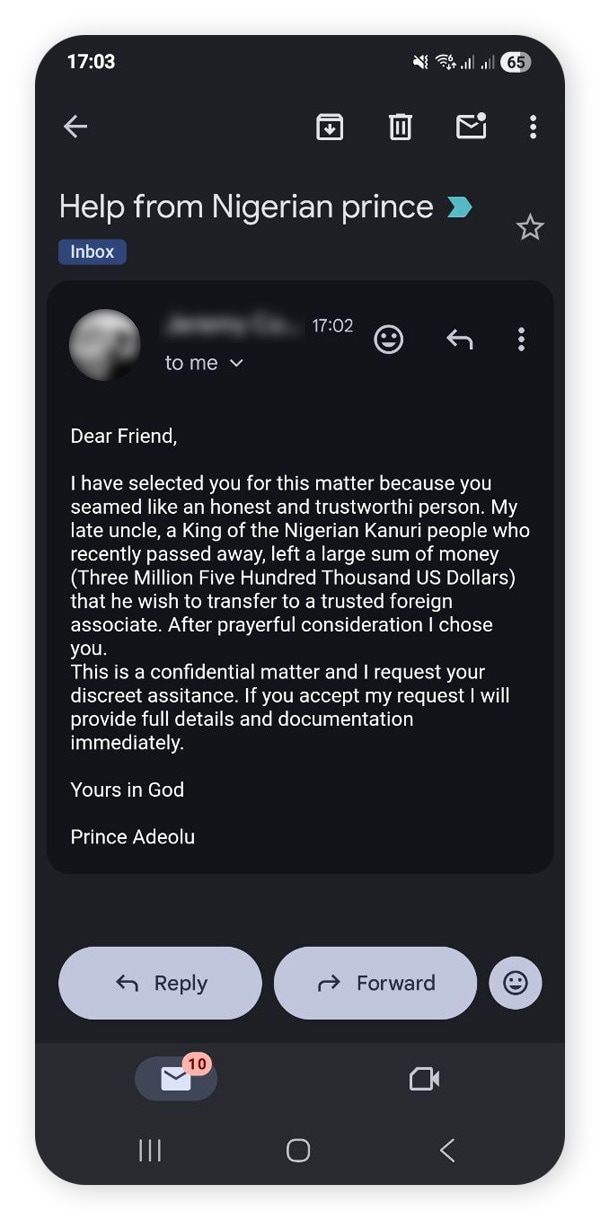
Task: Open the teal label arrow beside subject
Action: 459,206
